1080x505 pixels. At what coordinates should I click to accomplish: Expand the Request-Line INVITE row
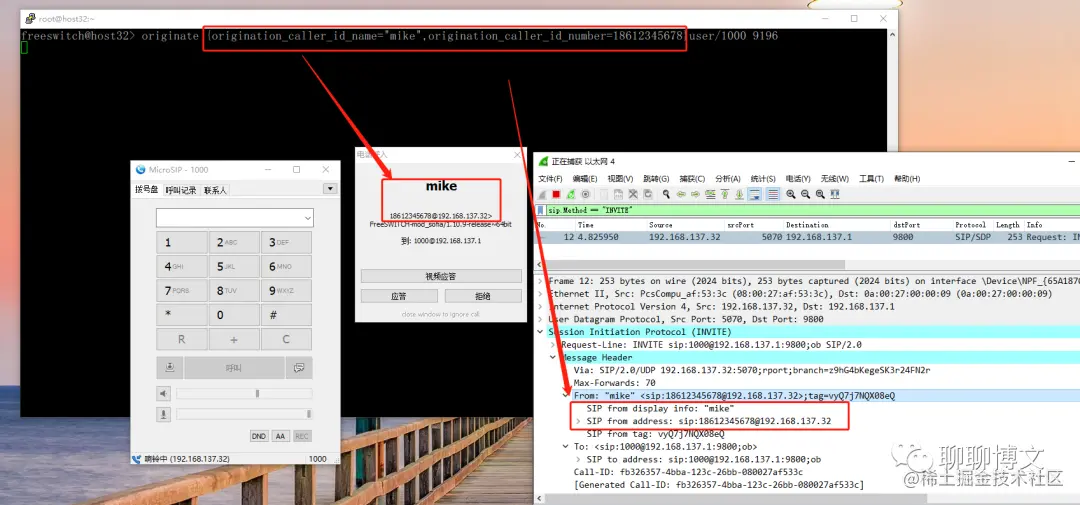tap(553, 344)
